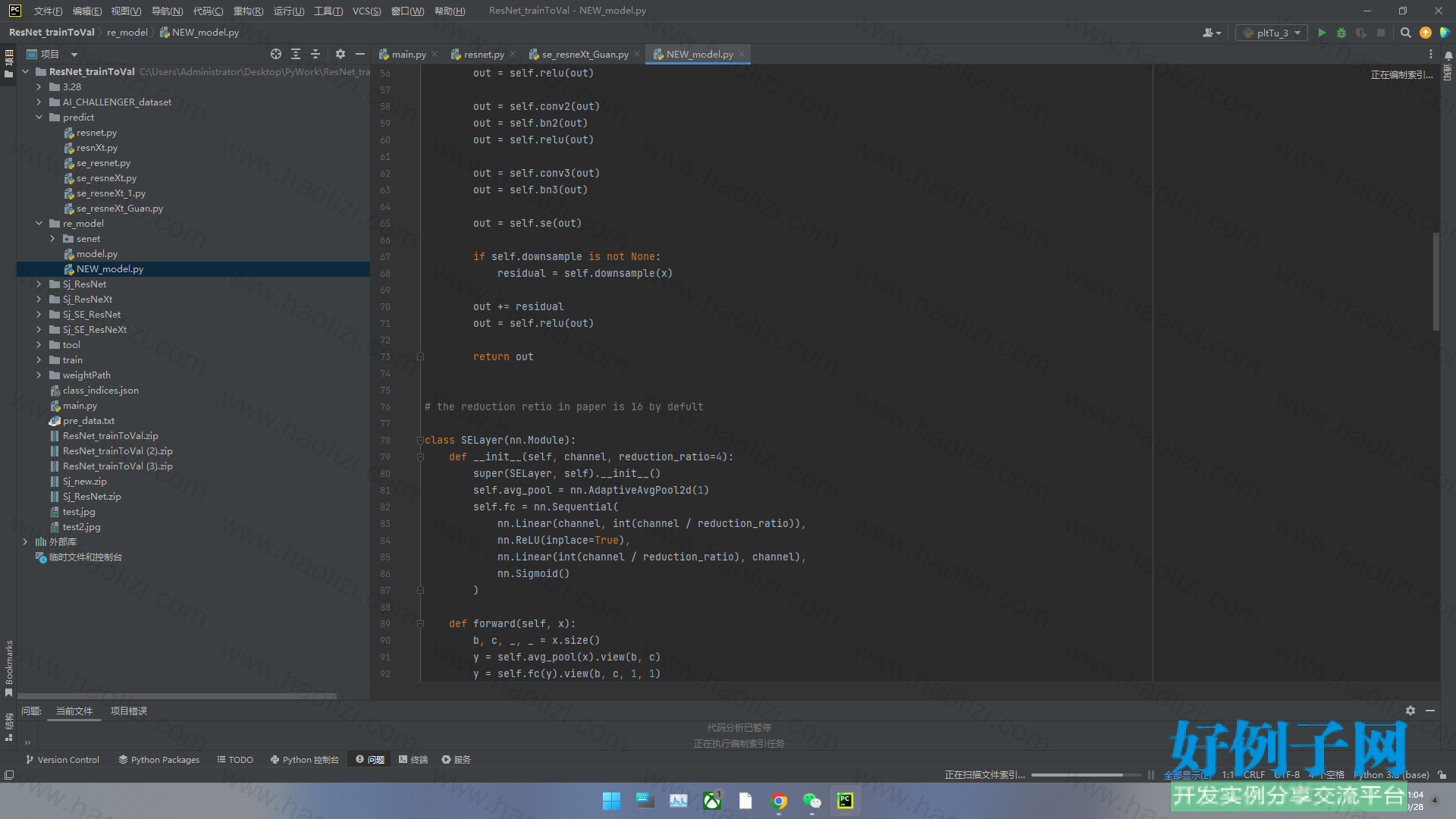Close the NEW_model.py tab
The width and height of the screenshot is (1456, 819).
coord(742,54)
